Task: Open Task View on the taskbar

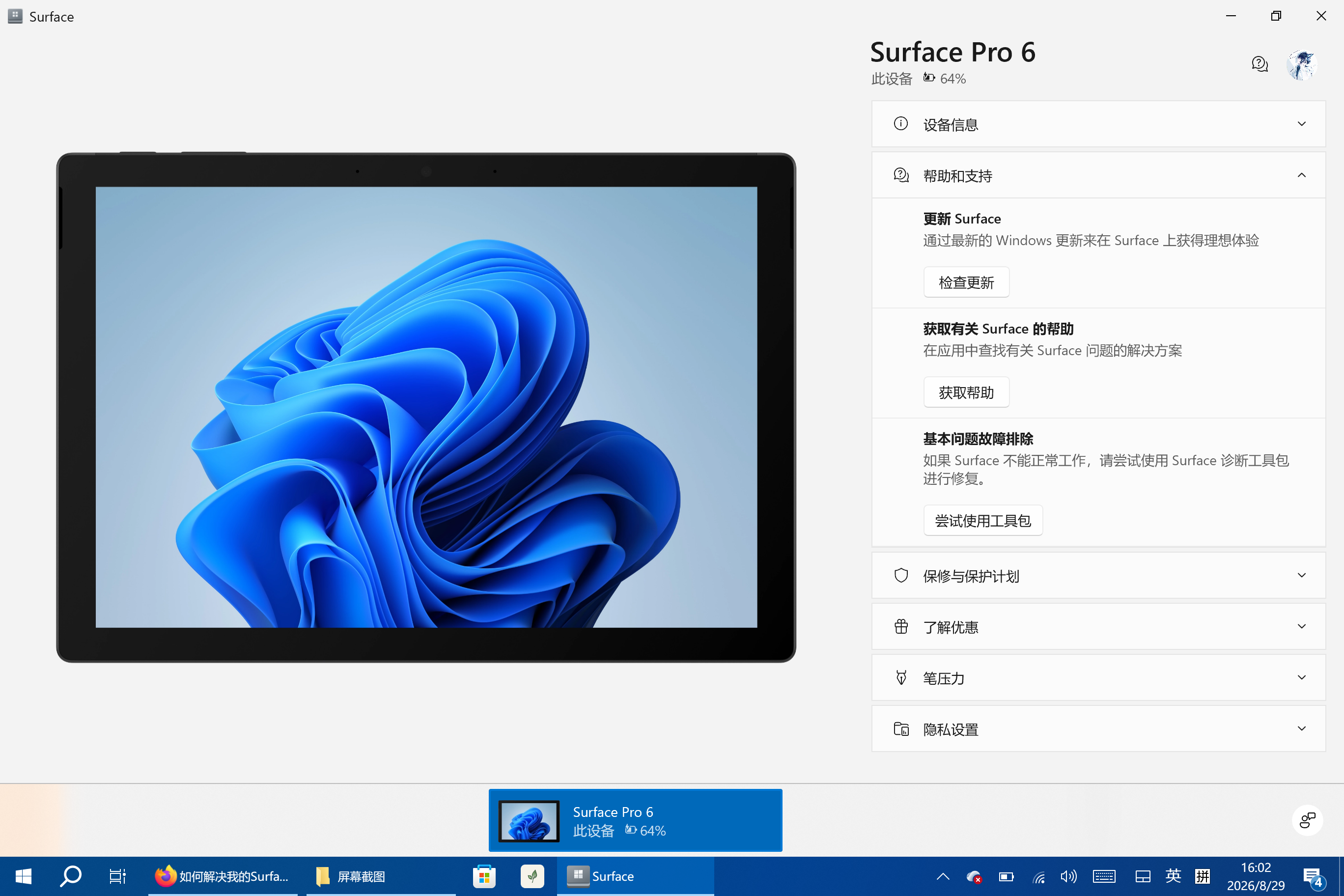Action: coord(118,876)
